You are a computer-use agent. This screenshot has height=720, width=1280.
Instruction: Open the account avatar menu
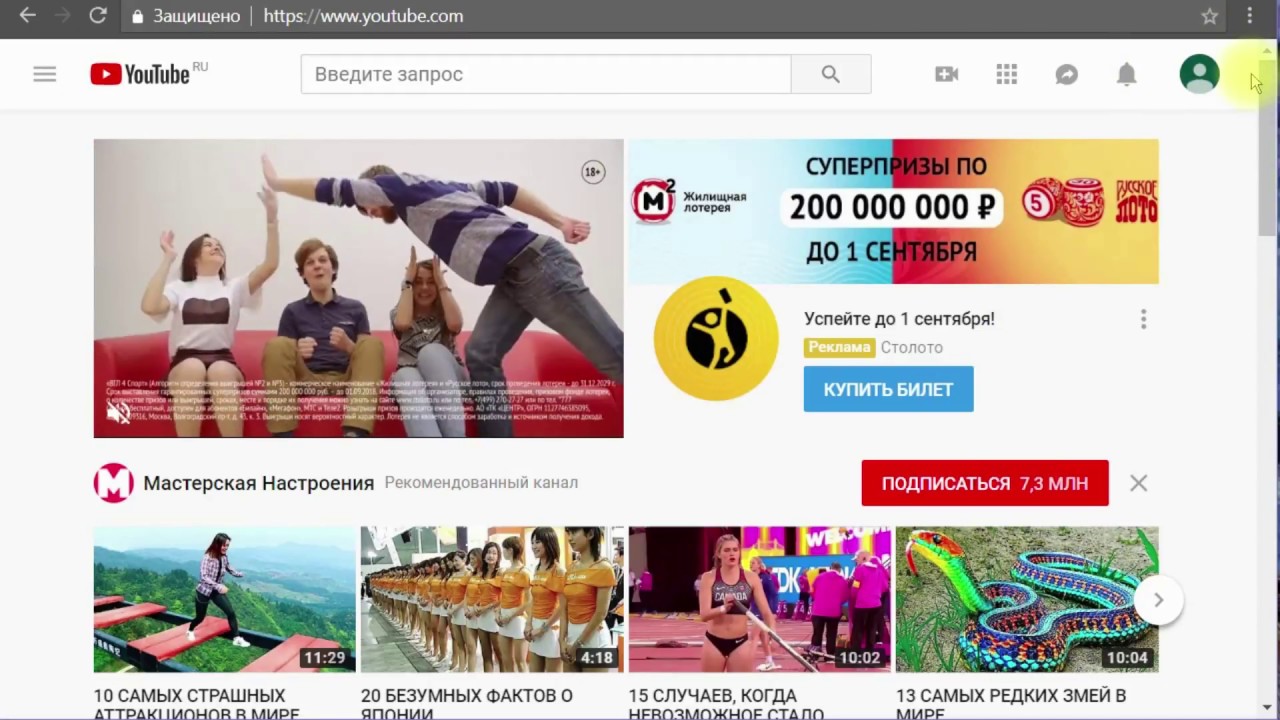pos(1199,74)
